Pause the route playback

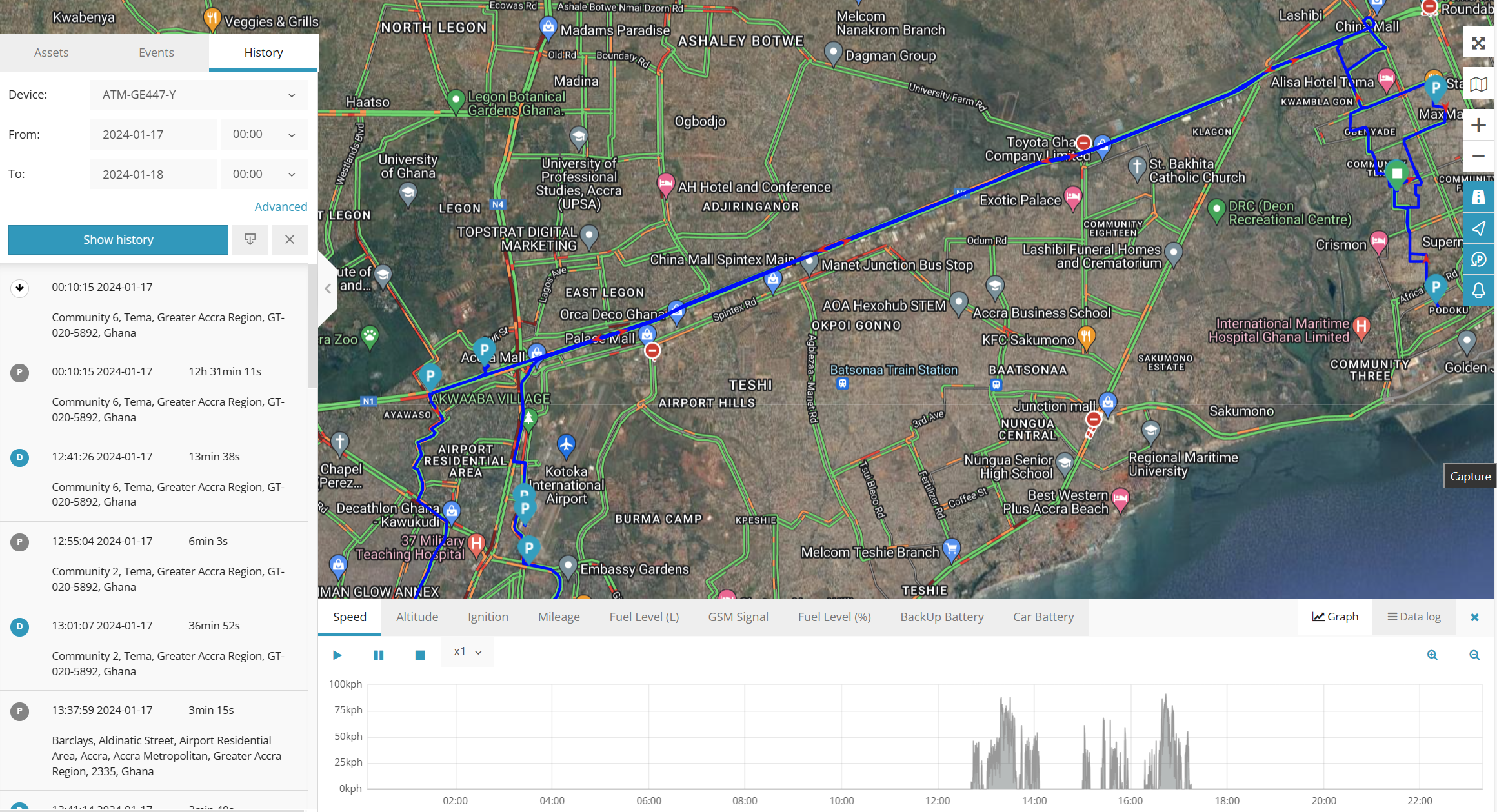(379, 655)
